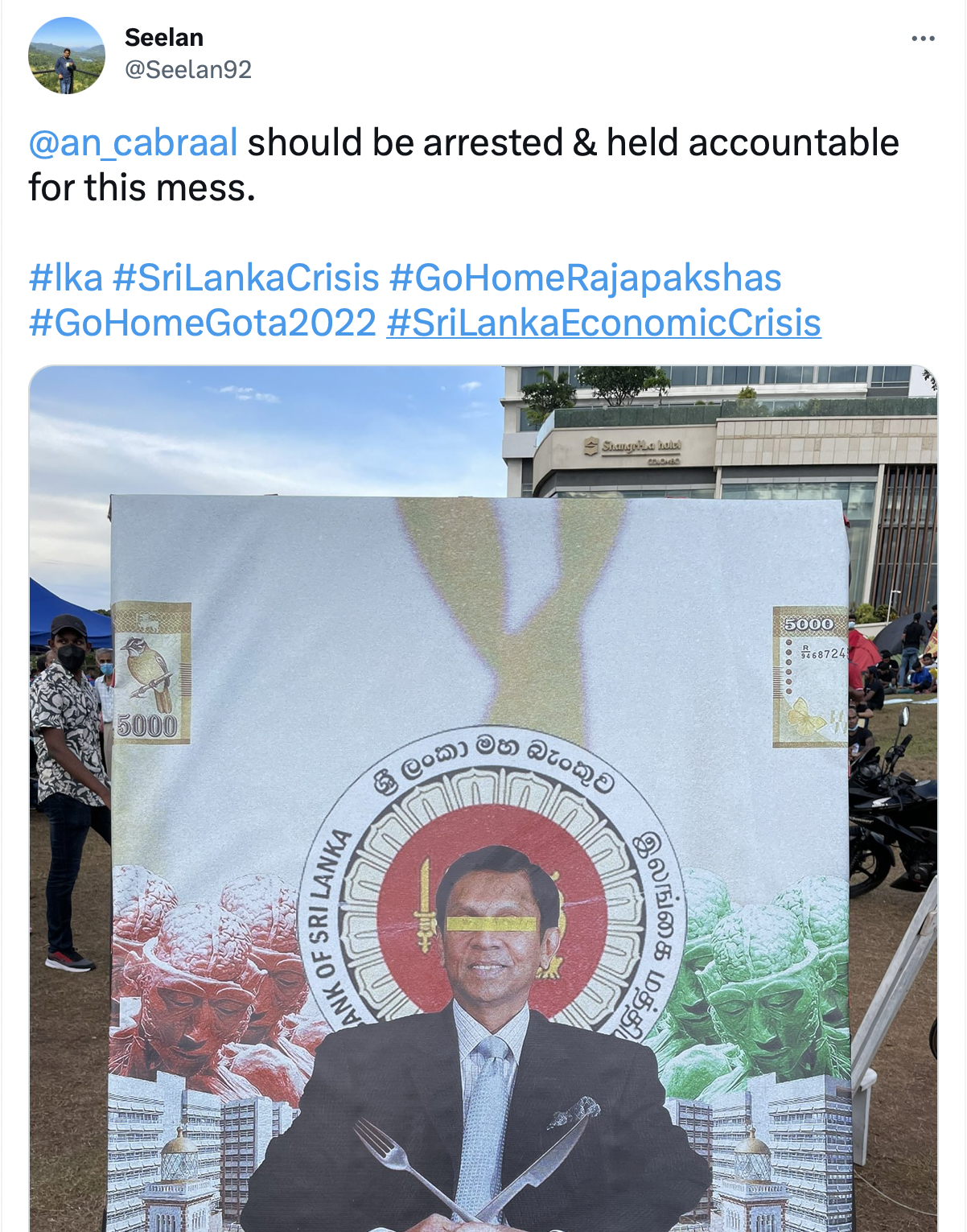Open the #lka hashtag
Screen dimensions: 967x1232
click(66, 278)
